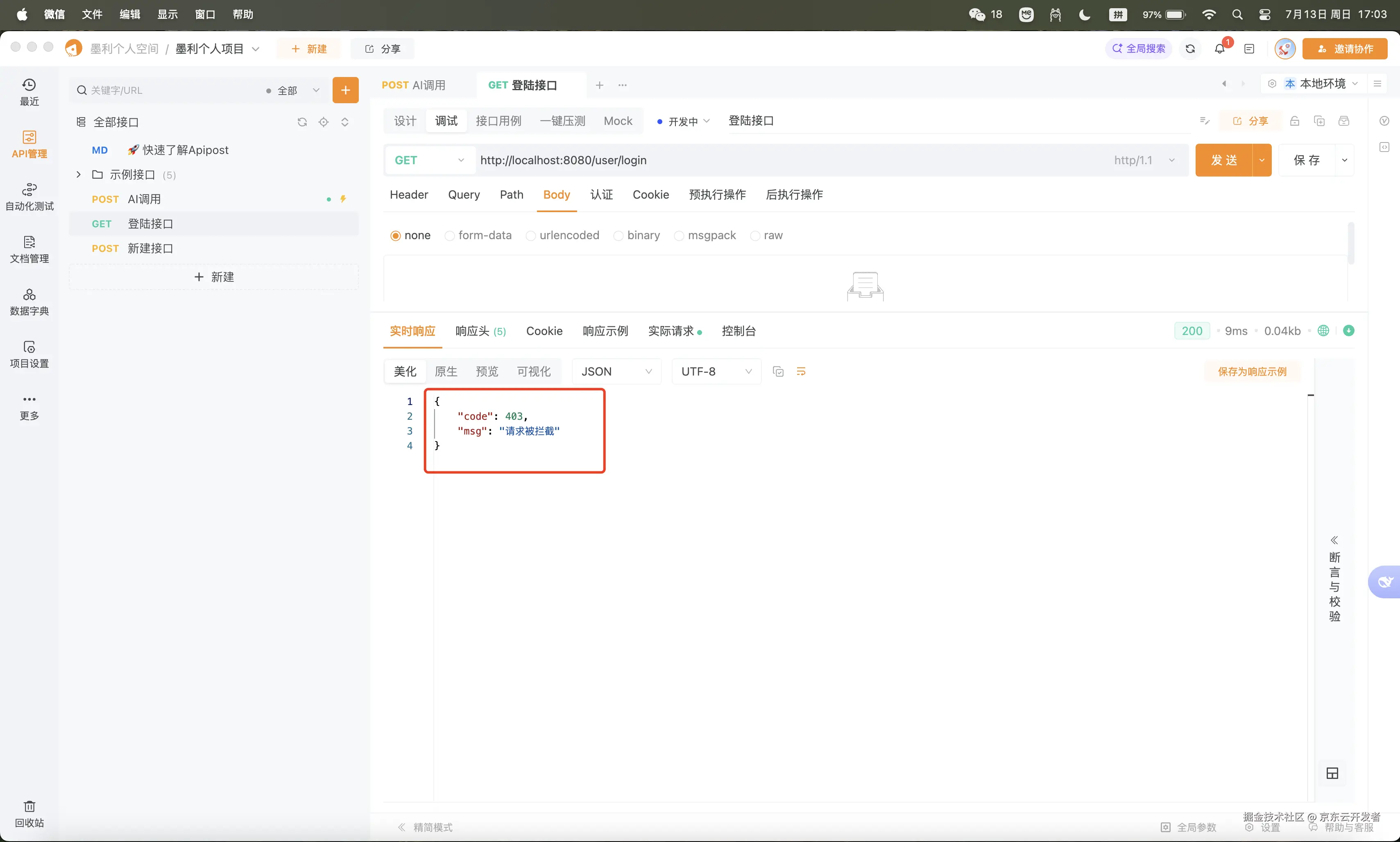Toggle the word wrap icon in response toolbar
1400x842 pixels.
801,371
